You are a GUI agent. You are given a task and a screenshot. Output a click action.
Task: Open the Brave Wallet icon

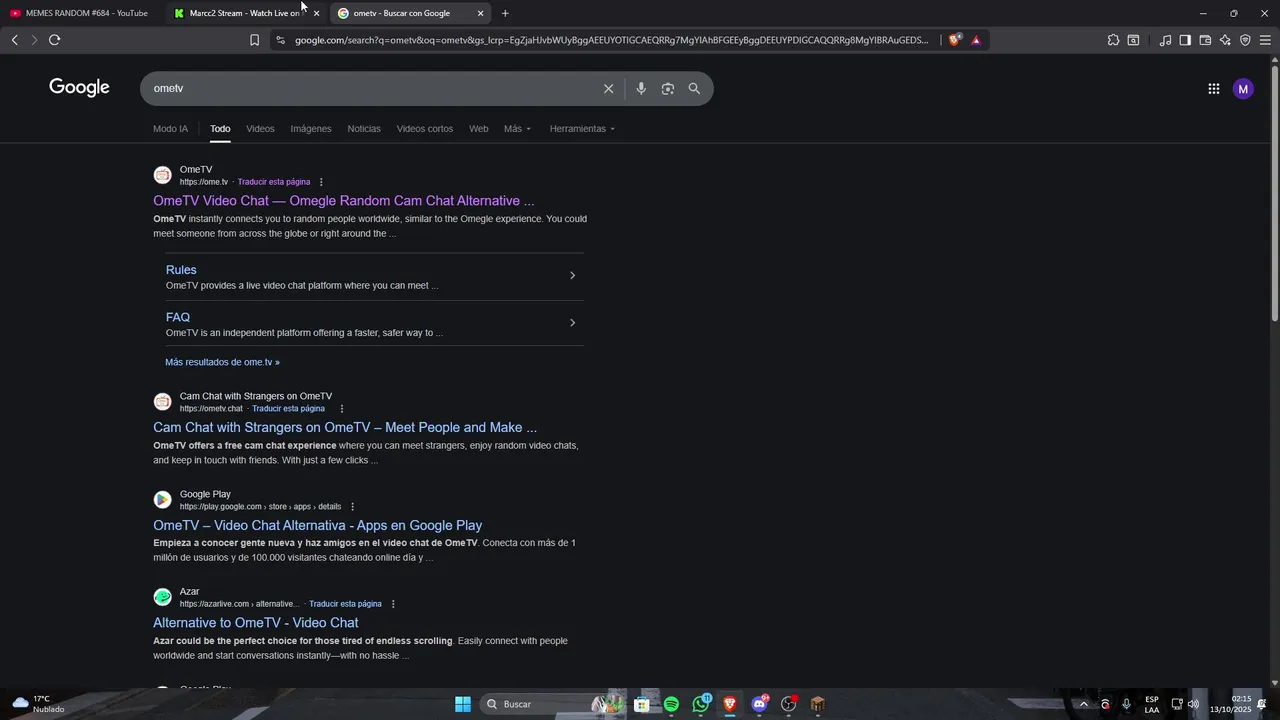[1205, 40]
